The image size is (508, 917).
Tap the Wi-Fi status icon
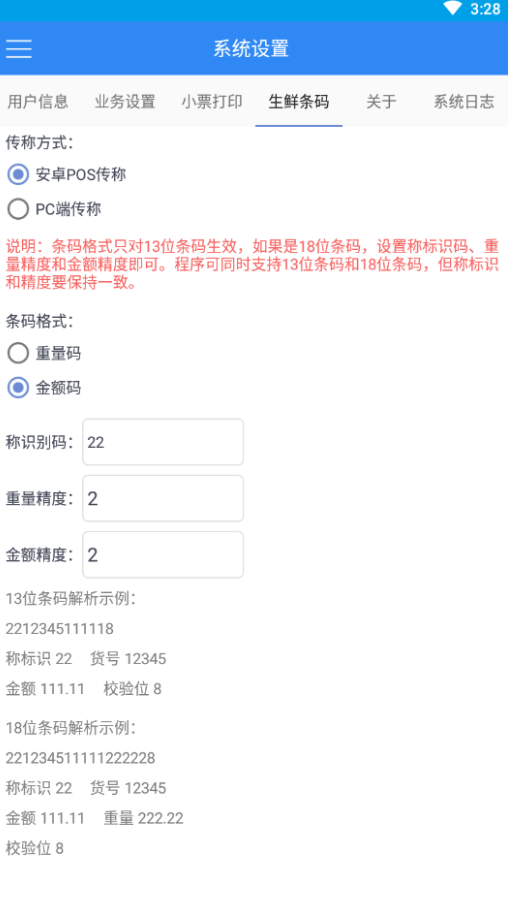[452, 8]
